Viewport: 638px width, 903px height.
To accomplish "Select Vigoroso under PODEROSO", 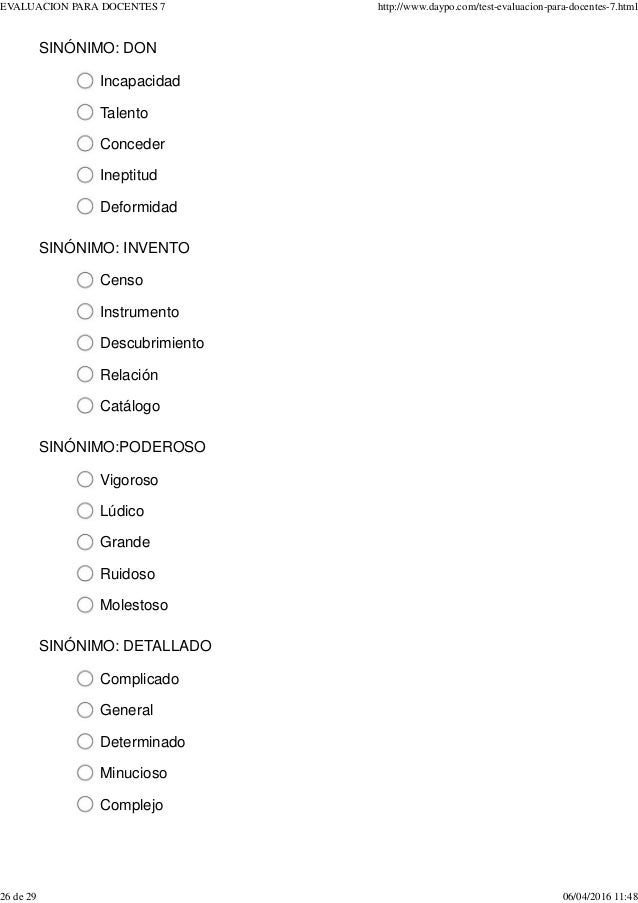I will point(85,479).
